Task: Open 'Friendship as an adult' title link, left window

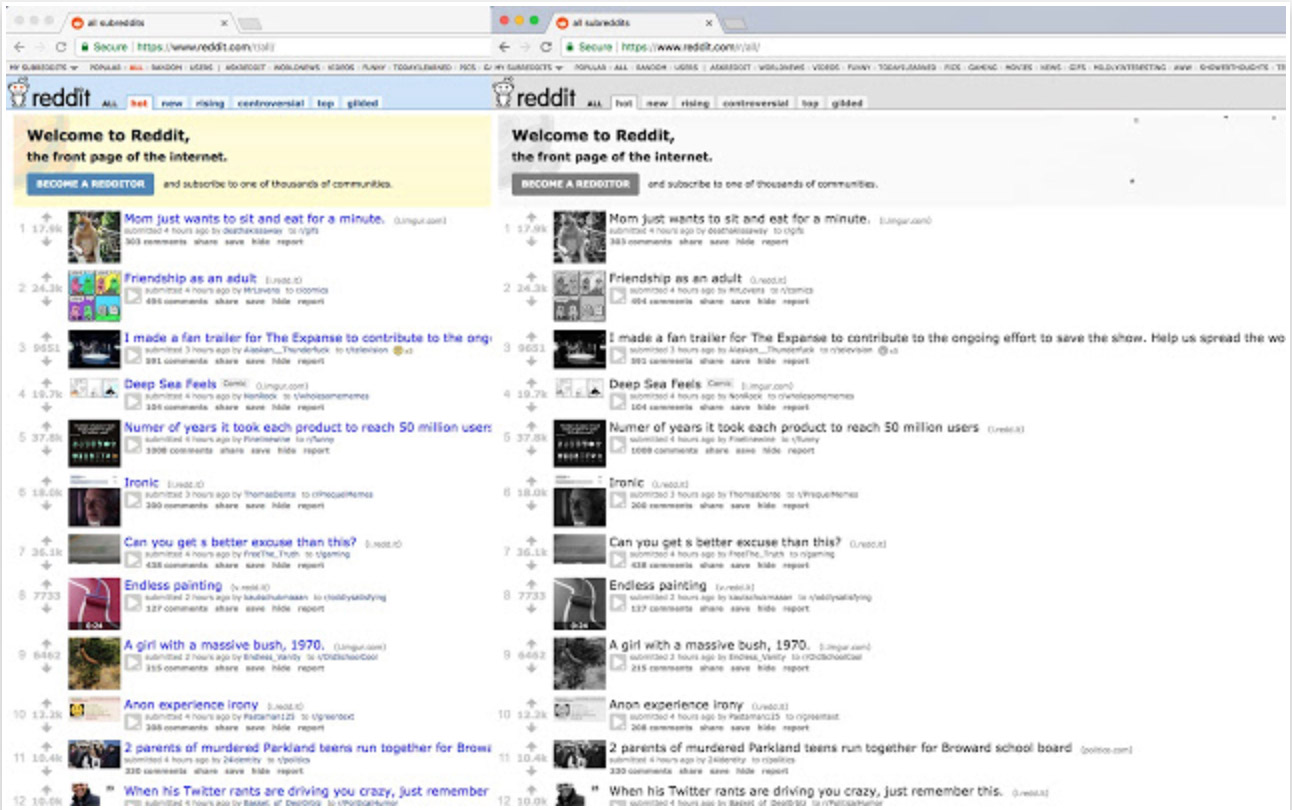Action: click(190, 278)
